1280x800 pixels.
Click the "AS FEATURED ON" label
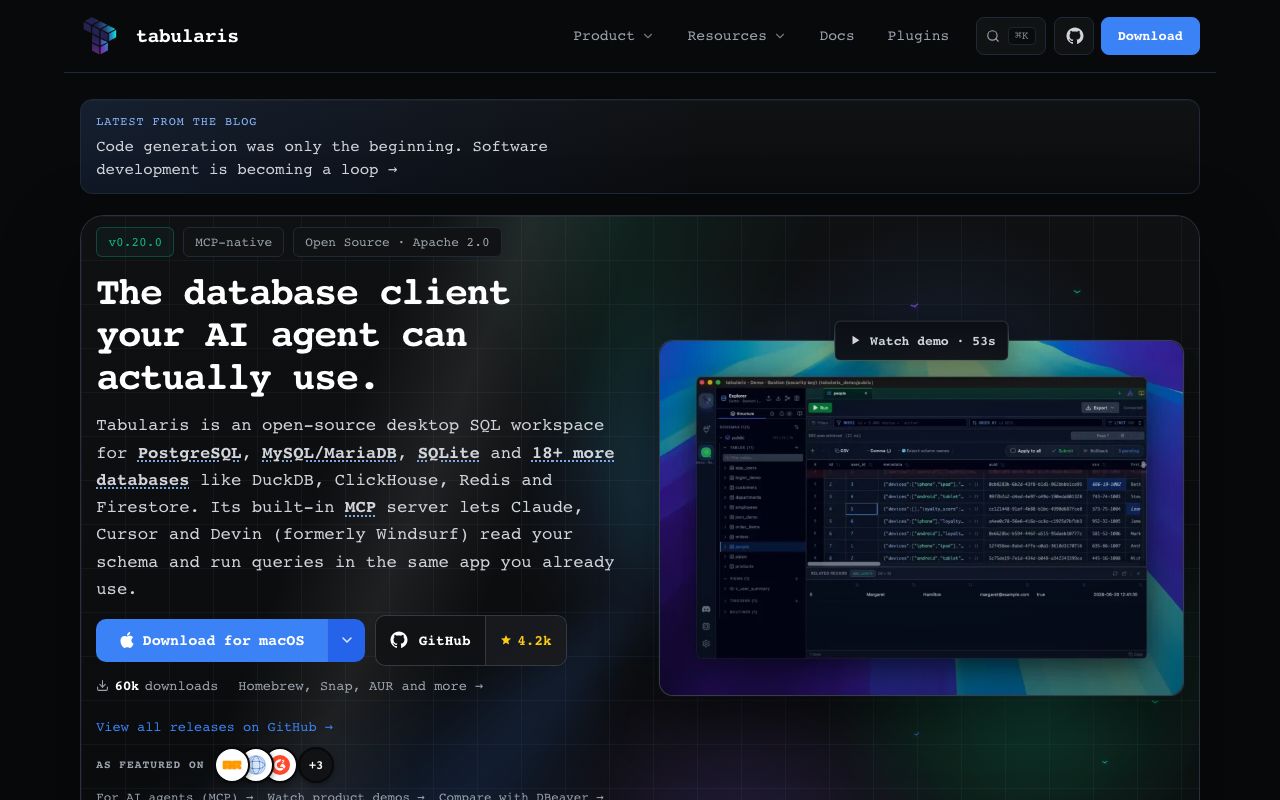[150, 765]
